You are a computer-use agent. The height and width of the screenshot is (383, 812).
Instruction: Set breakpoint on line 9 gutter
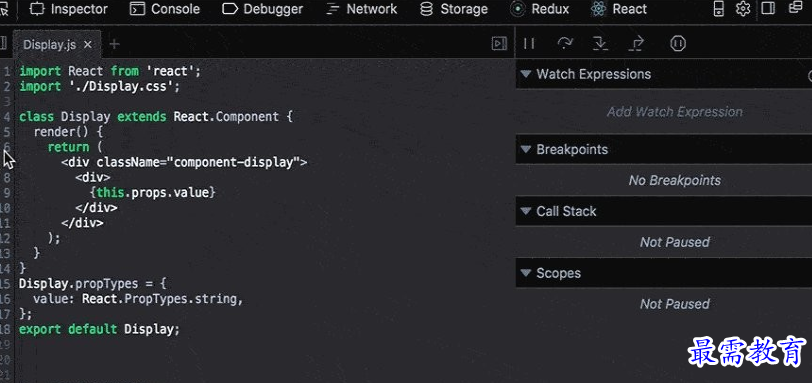coord(6,193)
